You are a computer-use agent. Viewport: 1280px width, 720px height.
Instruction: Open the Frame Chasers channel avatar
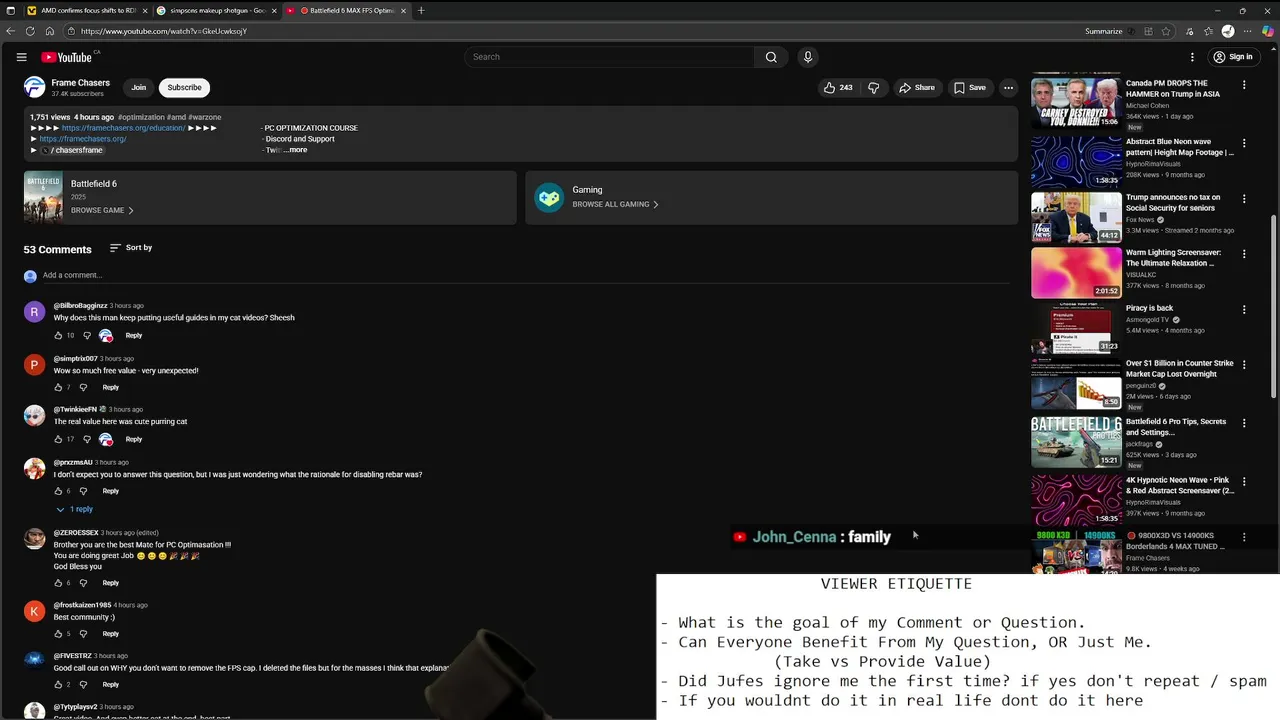tap(35, 87)
